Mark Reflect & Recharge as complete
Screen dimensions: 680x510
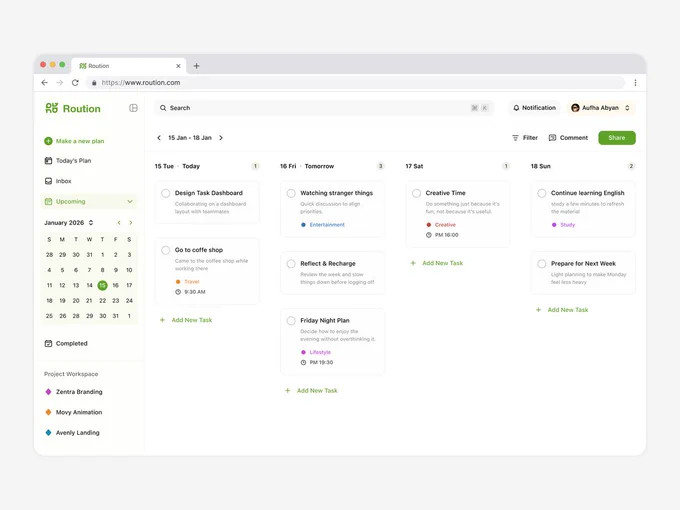[291, 263]
